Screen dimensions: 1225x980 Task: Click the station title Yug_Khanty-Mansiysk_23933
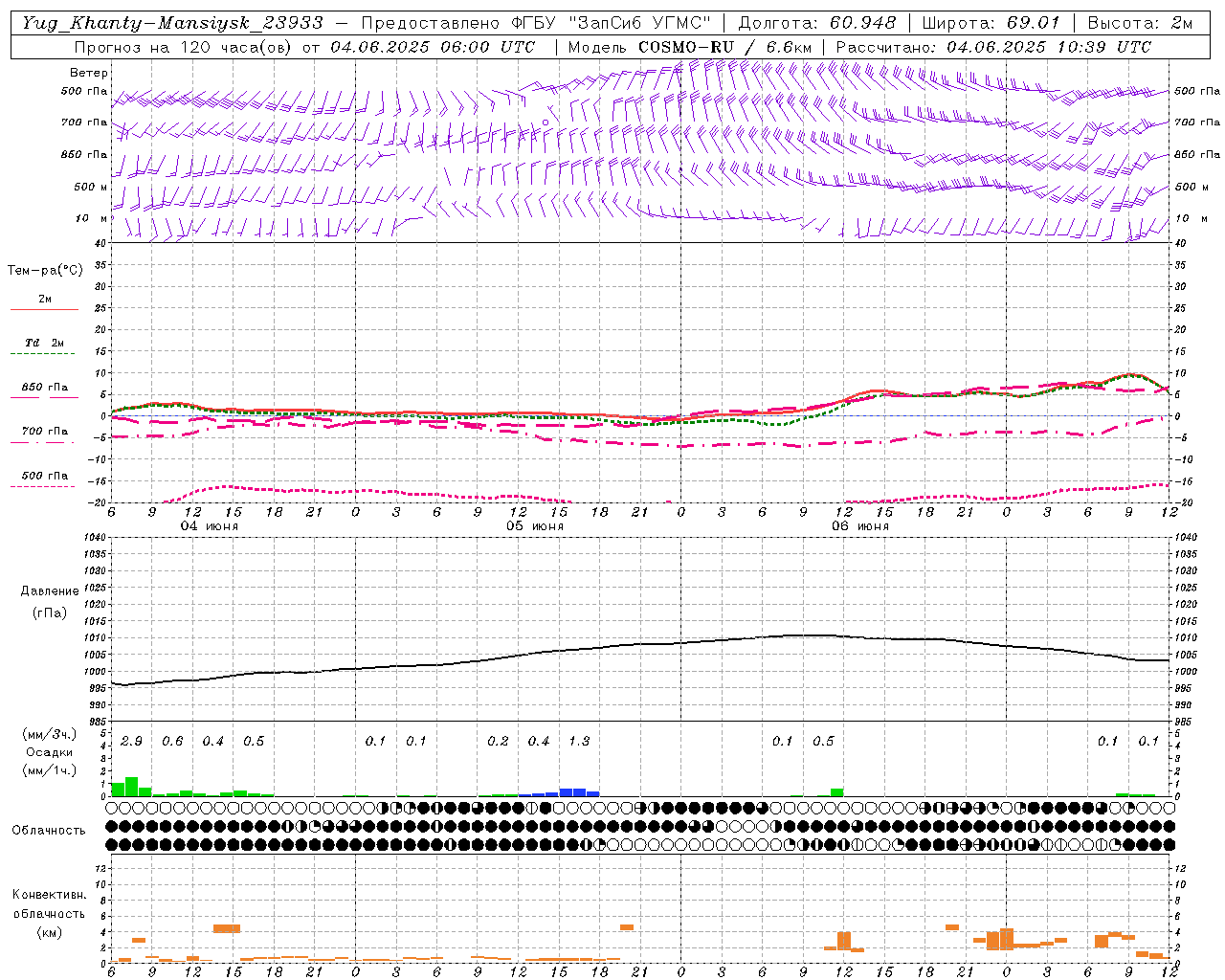pyautogui.click(x=173, y=23)
